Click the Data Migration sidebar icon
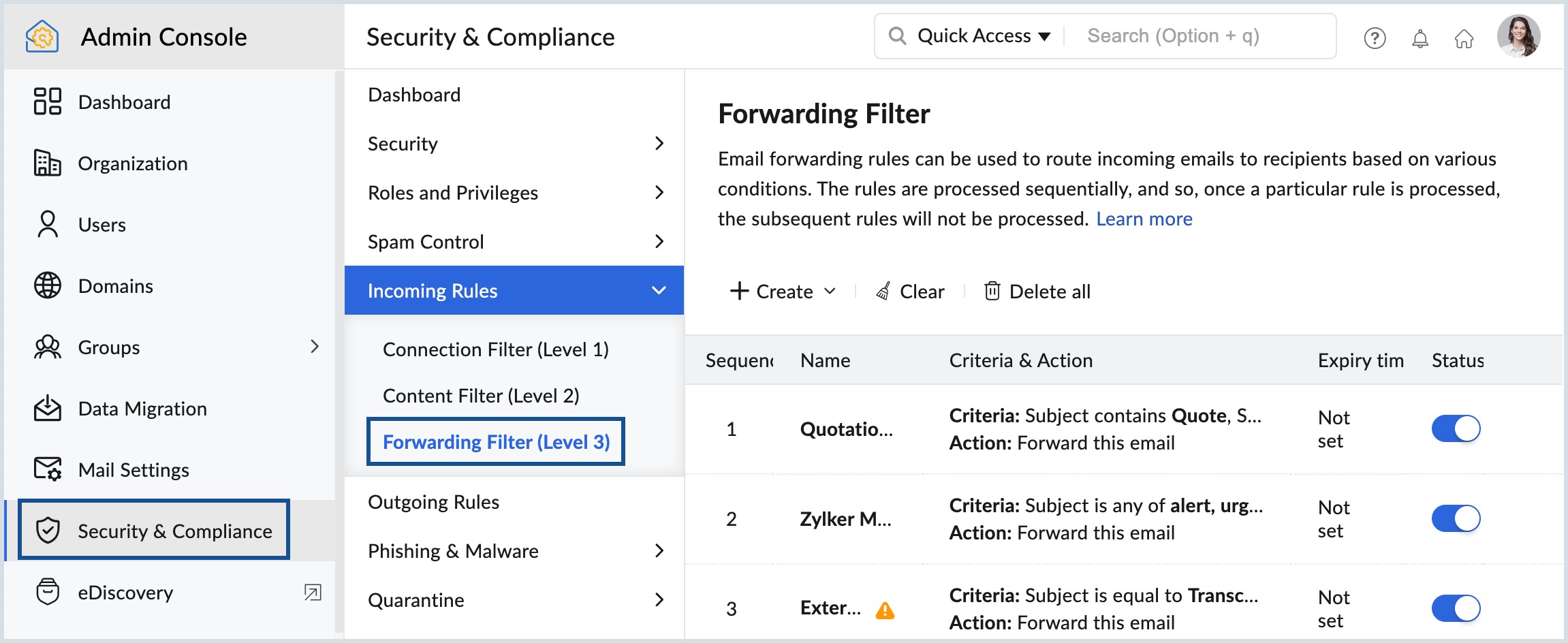1568x643 pixels. click(47, 408)
